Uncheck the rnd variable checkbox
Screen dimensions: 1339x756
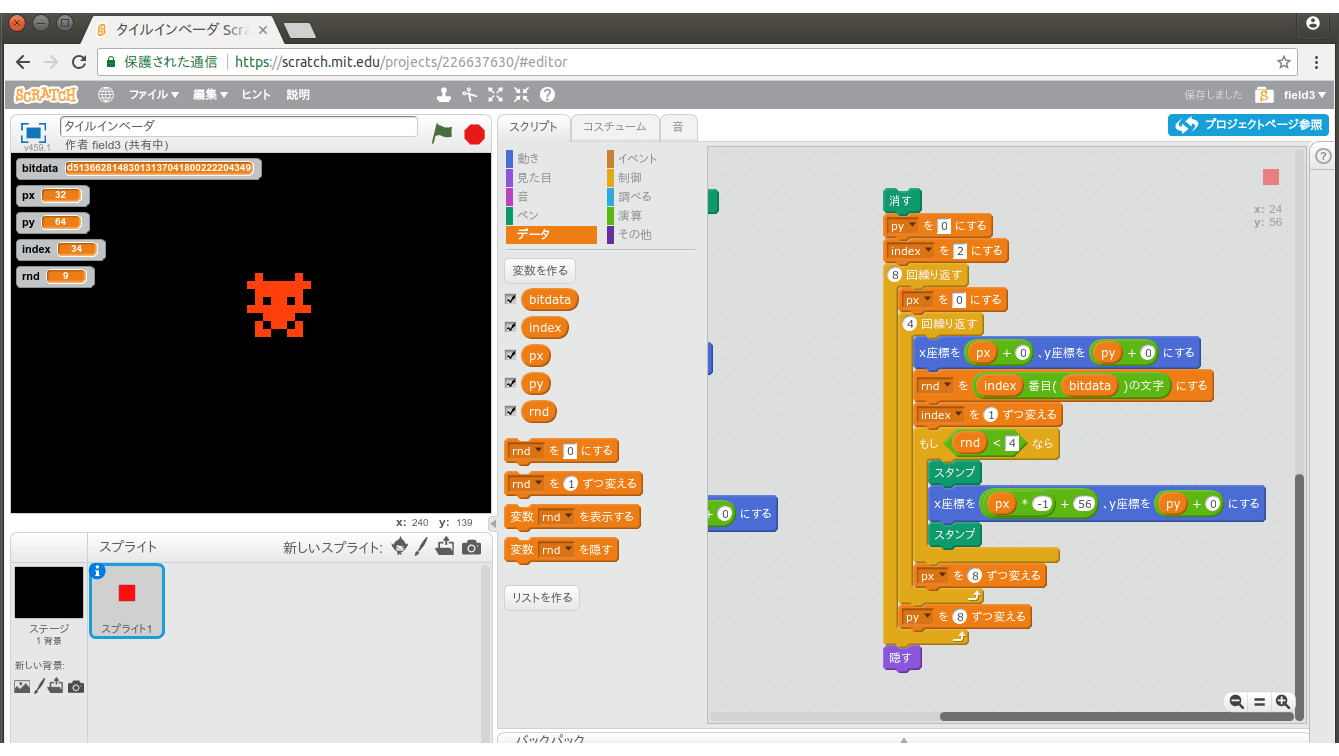511,411
